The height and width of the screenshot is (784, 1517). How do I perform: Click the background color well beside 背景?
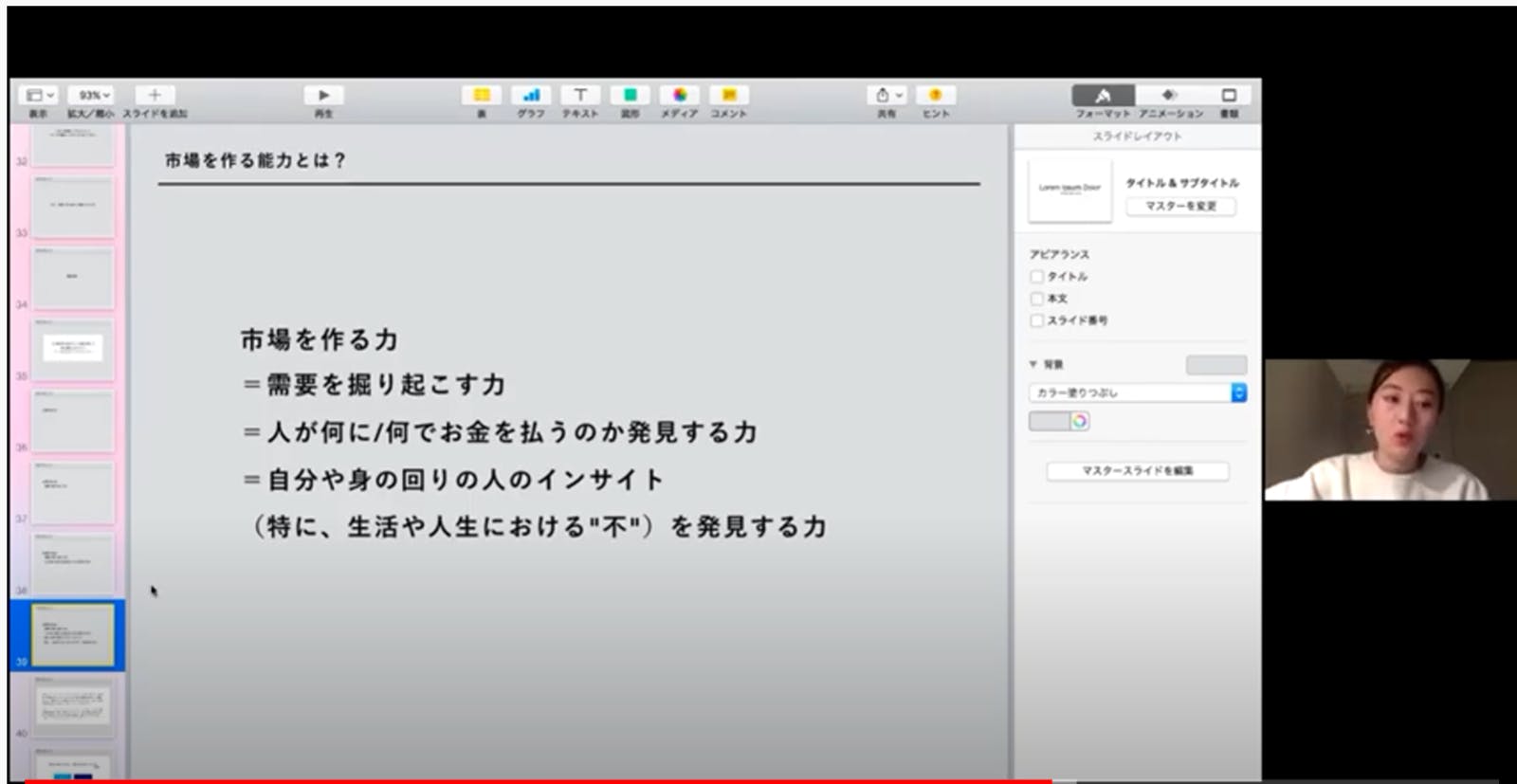pos(1216,365)
